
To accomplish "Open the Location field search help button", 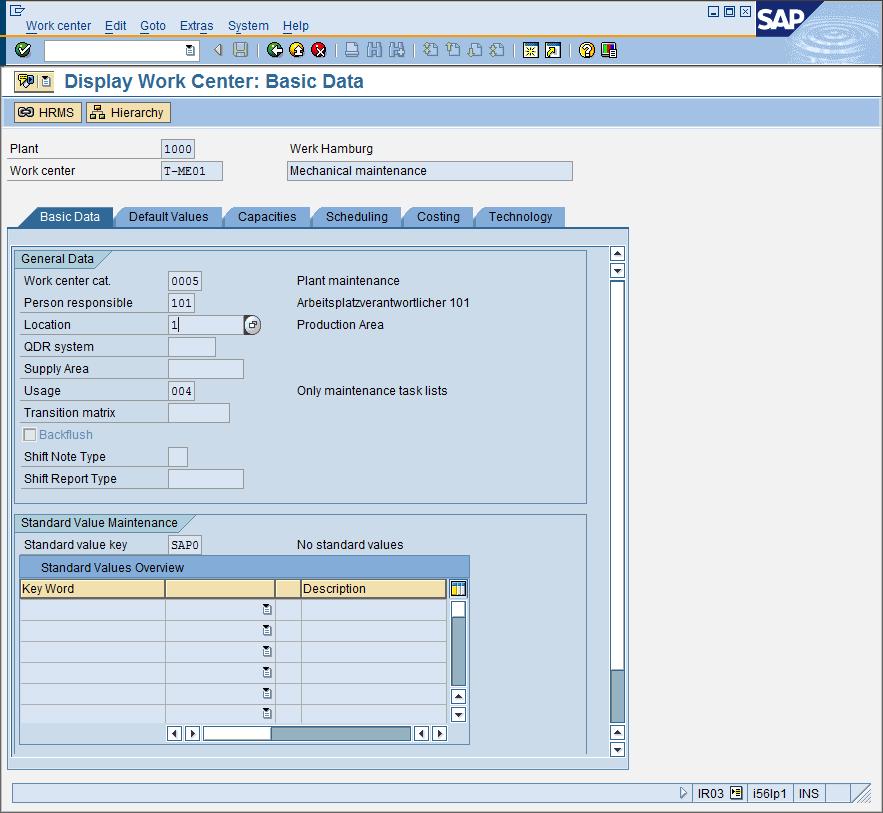I will tap(252, 325).
